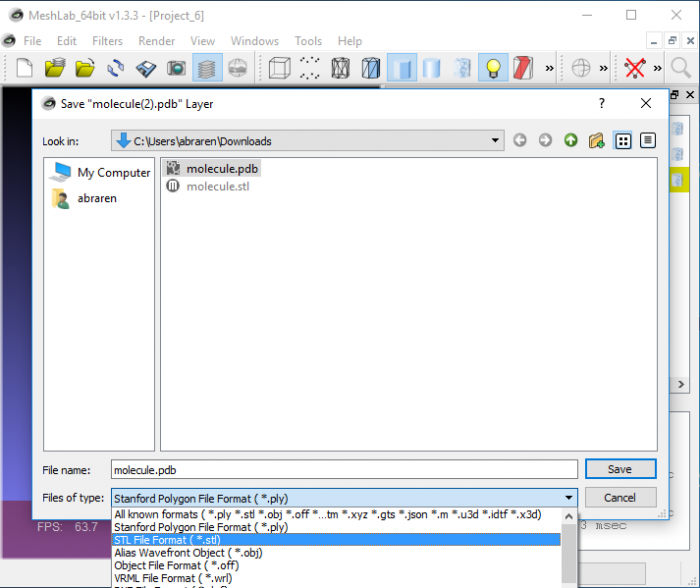
Task: Open the Help menu
Action: point(350,41)
